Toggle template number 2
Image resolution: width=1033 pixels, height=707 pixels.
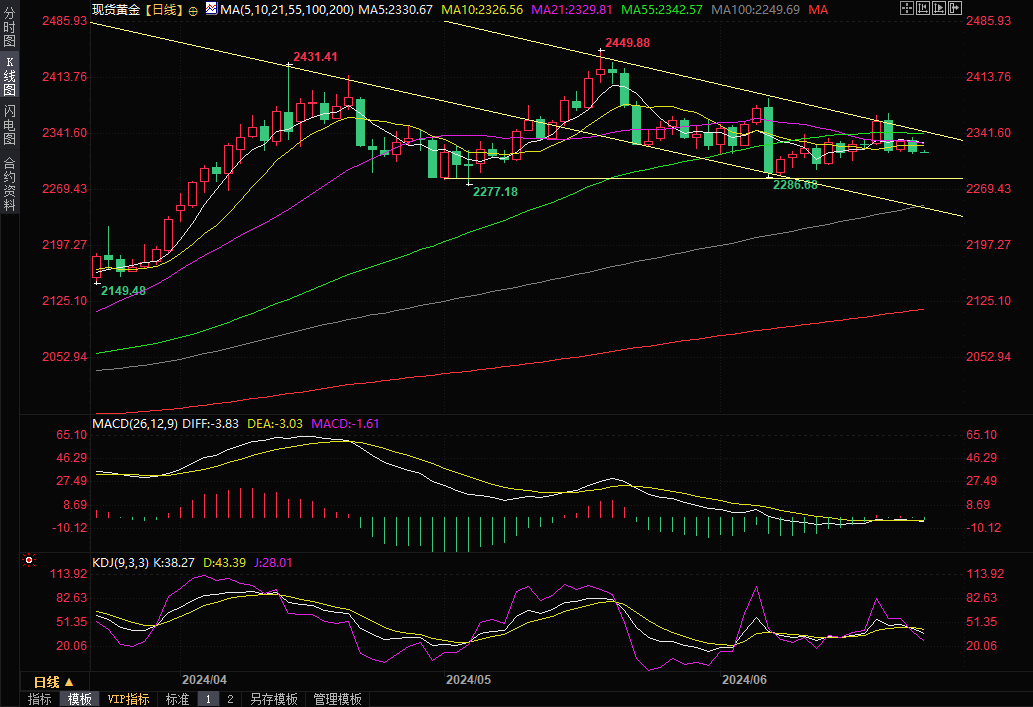[229, 699]
